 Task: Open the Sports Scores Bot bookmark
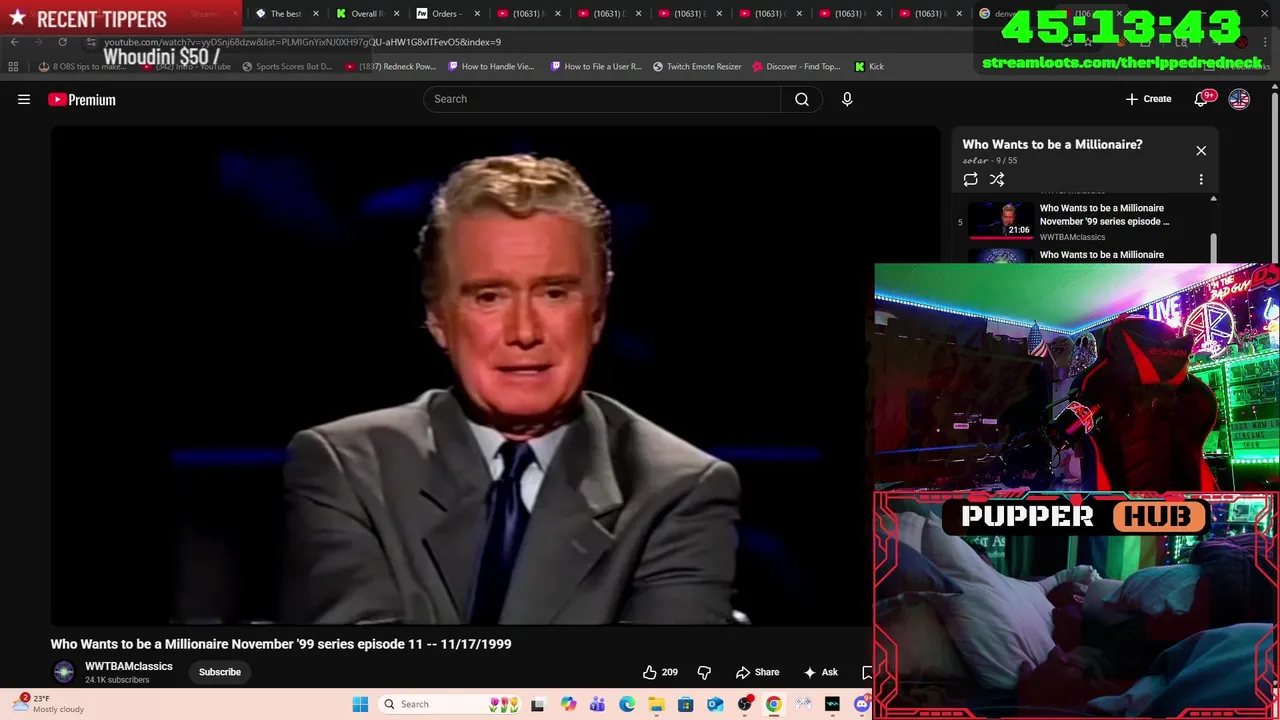pyautogui.click(x=288, y=67)
